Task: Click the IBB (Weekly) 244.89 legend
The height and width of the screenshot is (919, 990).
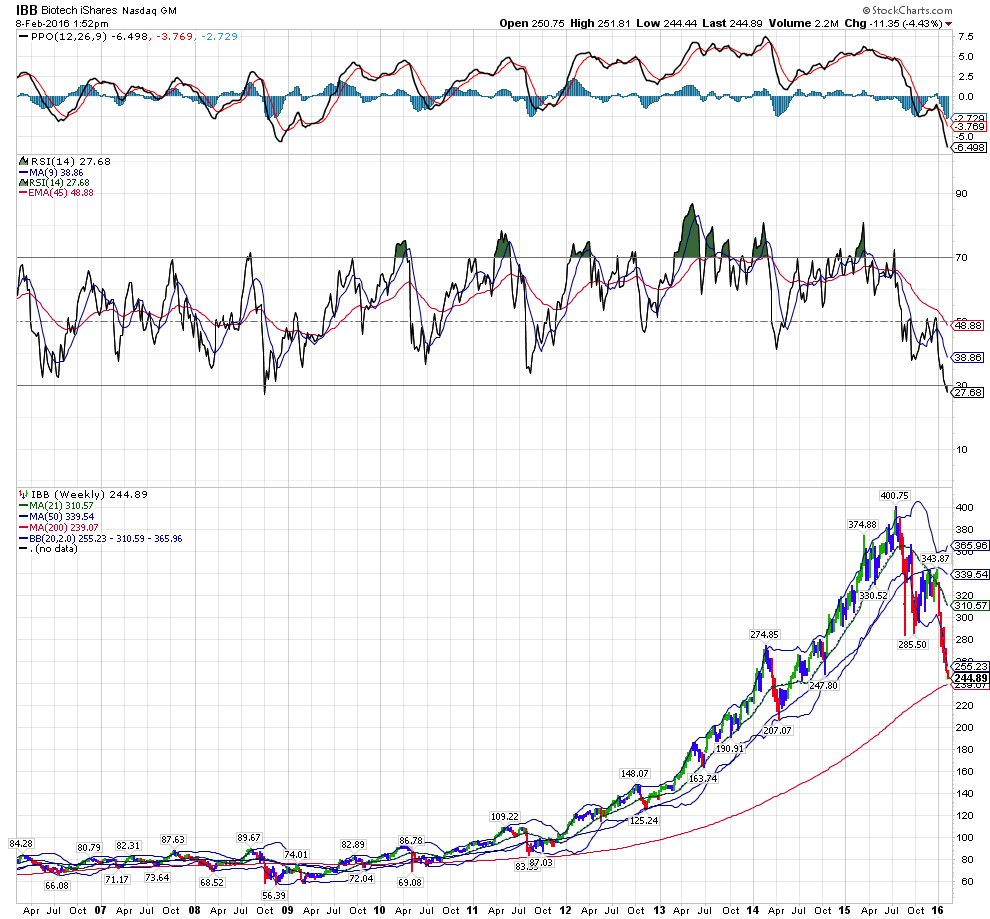Action: 89,494
